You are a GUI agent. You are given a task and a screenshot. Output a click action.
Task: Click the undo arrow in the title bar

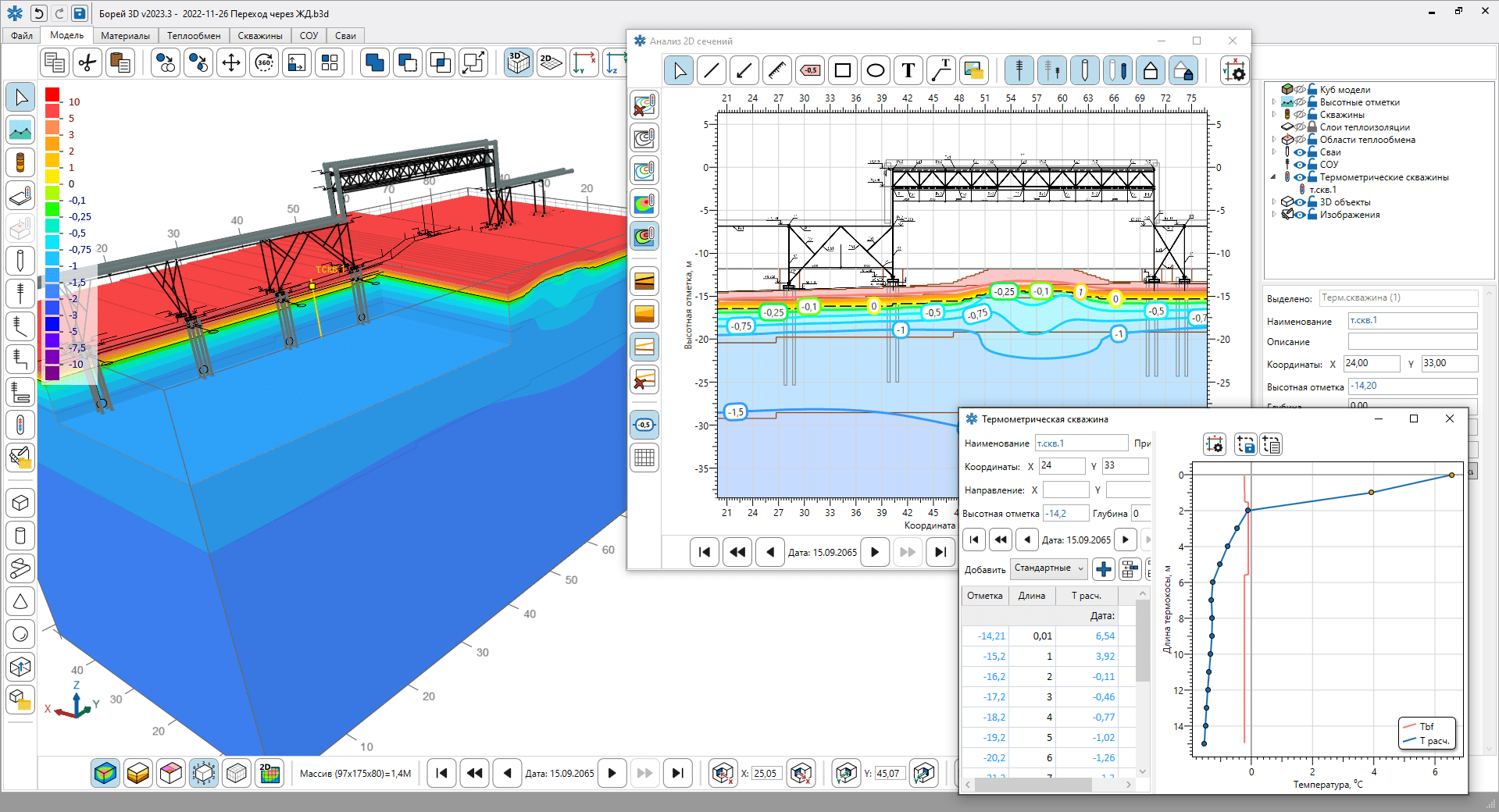[38, 13]
